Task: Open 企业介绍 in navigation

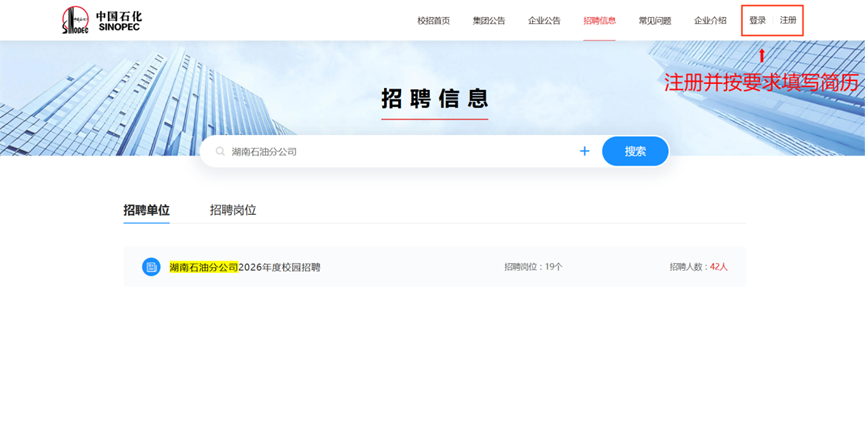Action: coord(710,21)
